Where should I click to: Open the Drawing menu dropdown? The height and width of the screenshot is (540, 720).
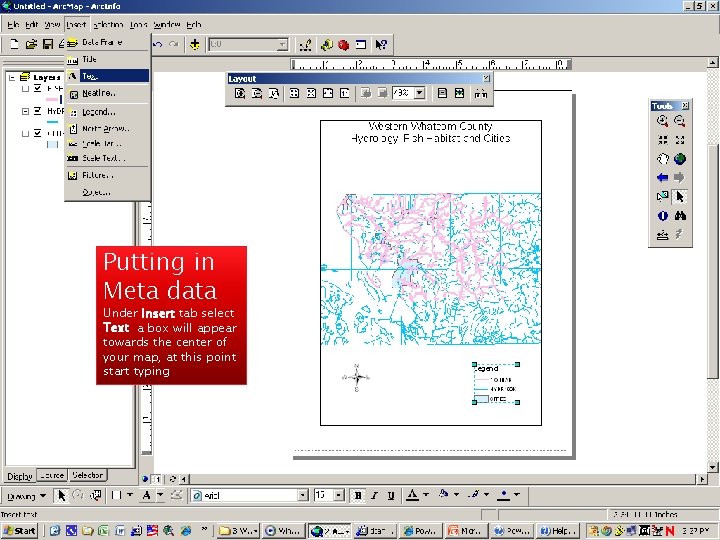click(26, 496)
